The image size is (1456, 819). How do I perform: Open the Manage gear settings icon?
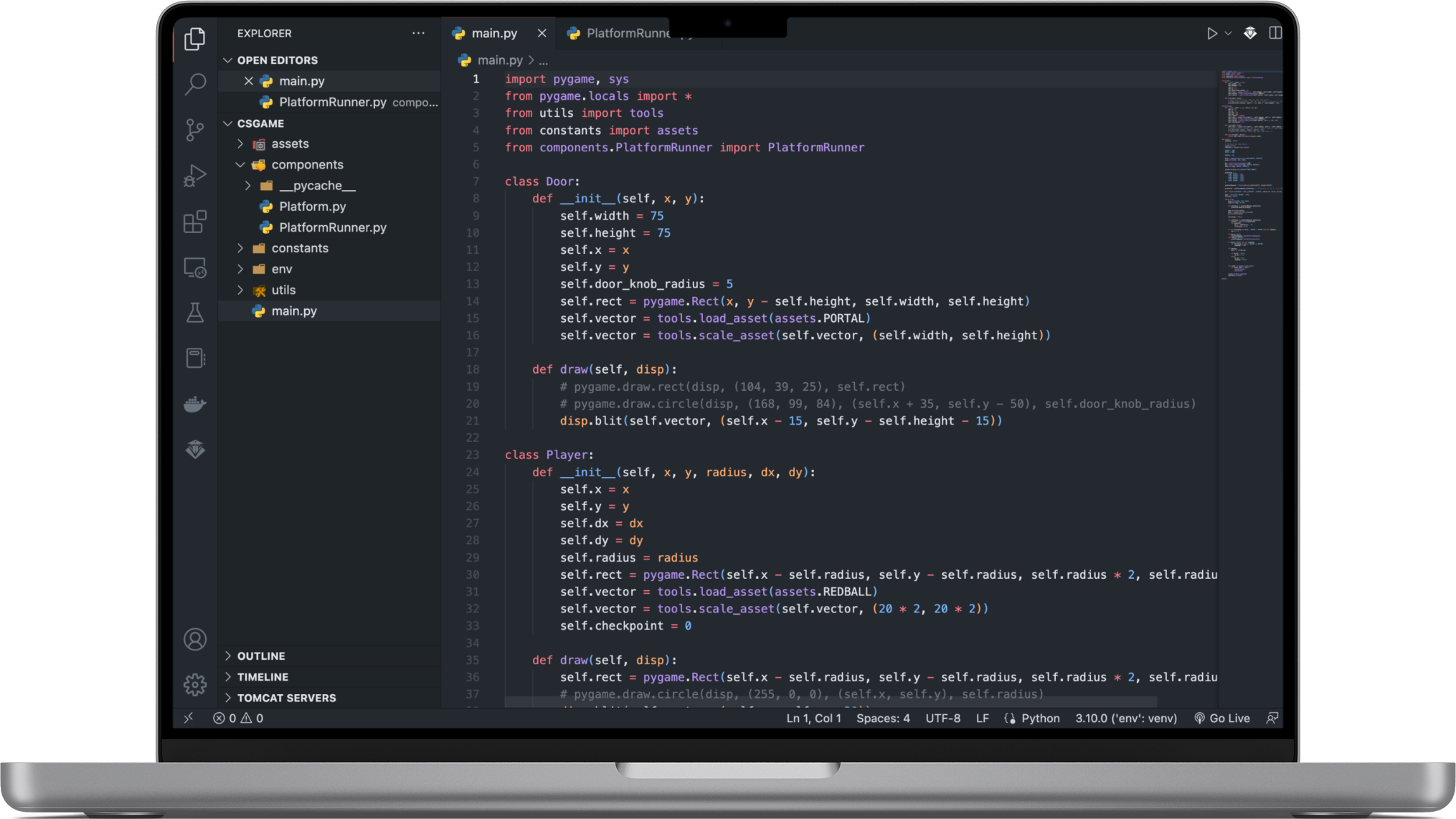[194, 684]
